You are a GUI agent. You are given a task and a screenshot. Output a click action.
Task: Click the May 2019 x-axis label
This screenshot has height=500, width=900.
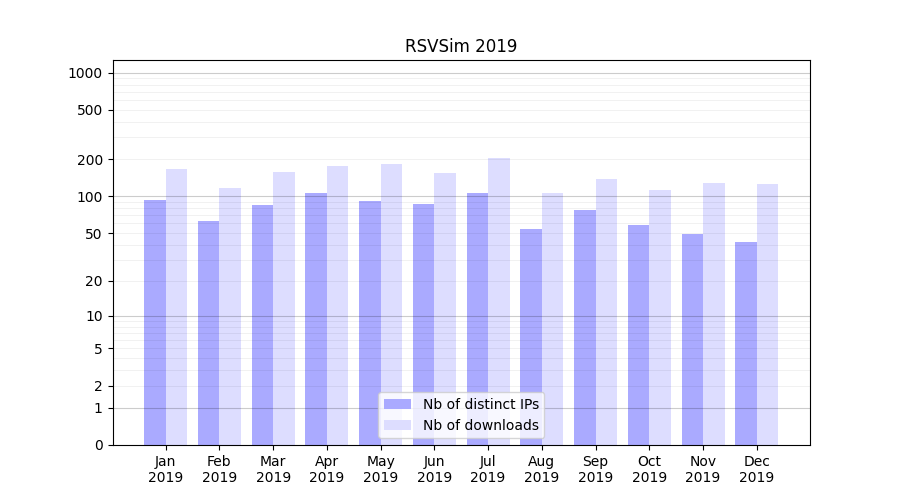click(380, 469)
